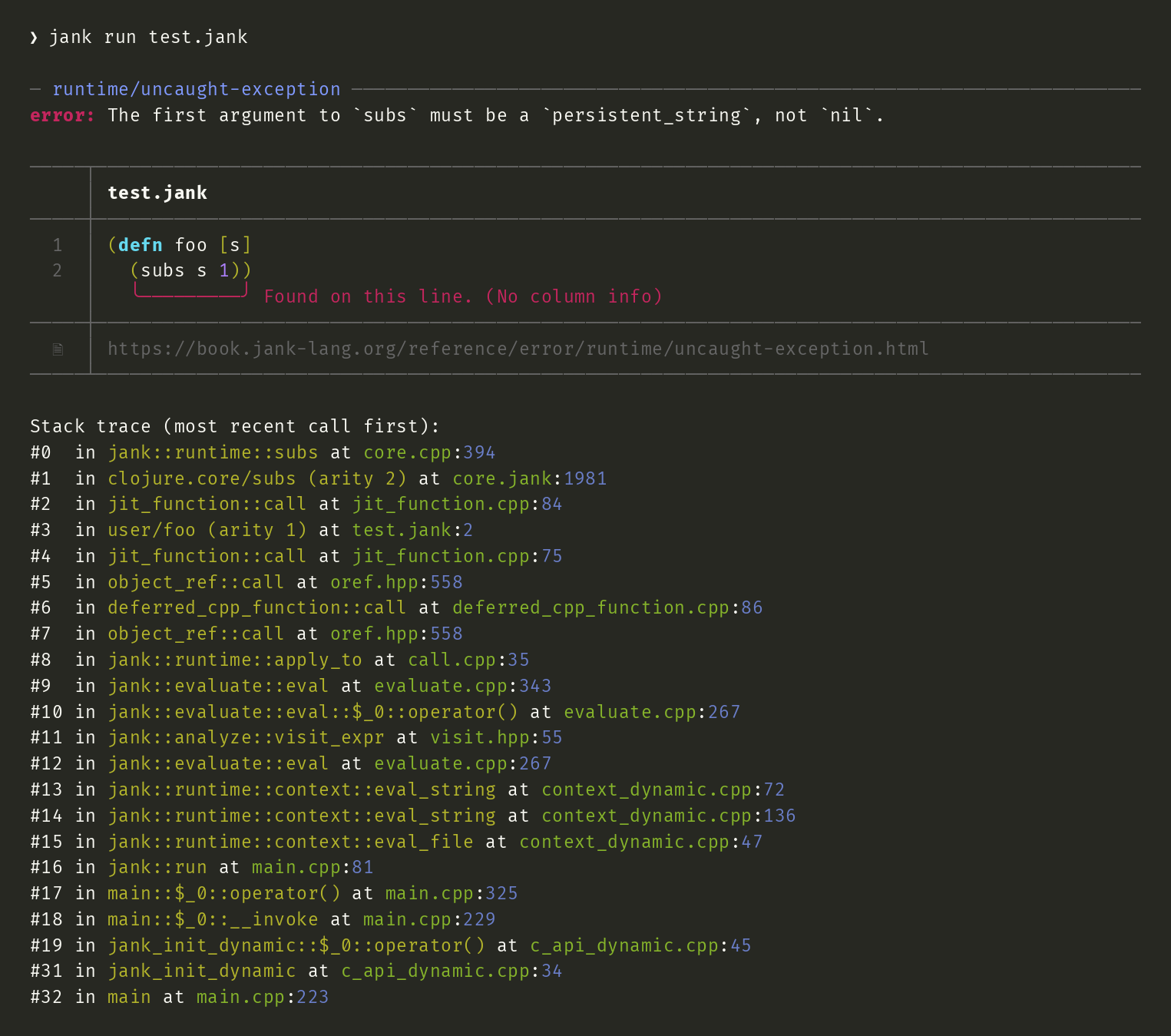The width and height of the screenshot is (1171, 1036).
Task: Select the jit_function.cpp:84 location
Action: 458,504
